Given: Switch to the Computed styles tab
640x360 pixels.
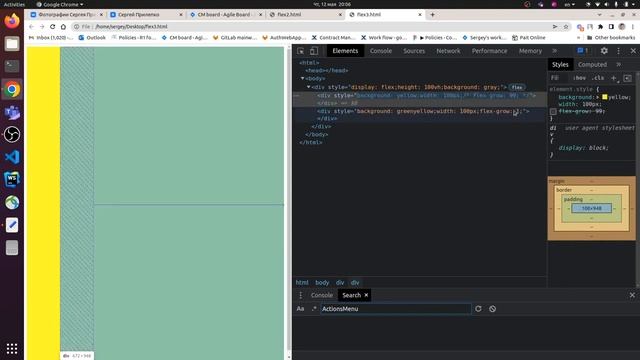Looking at the screenshot, I should pos(592,64).
